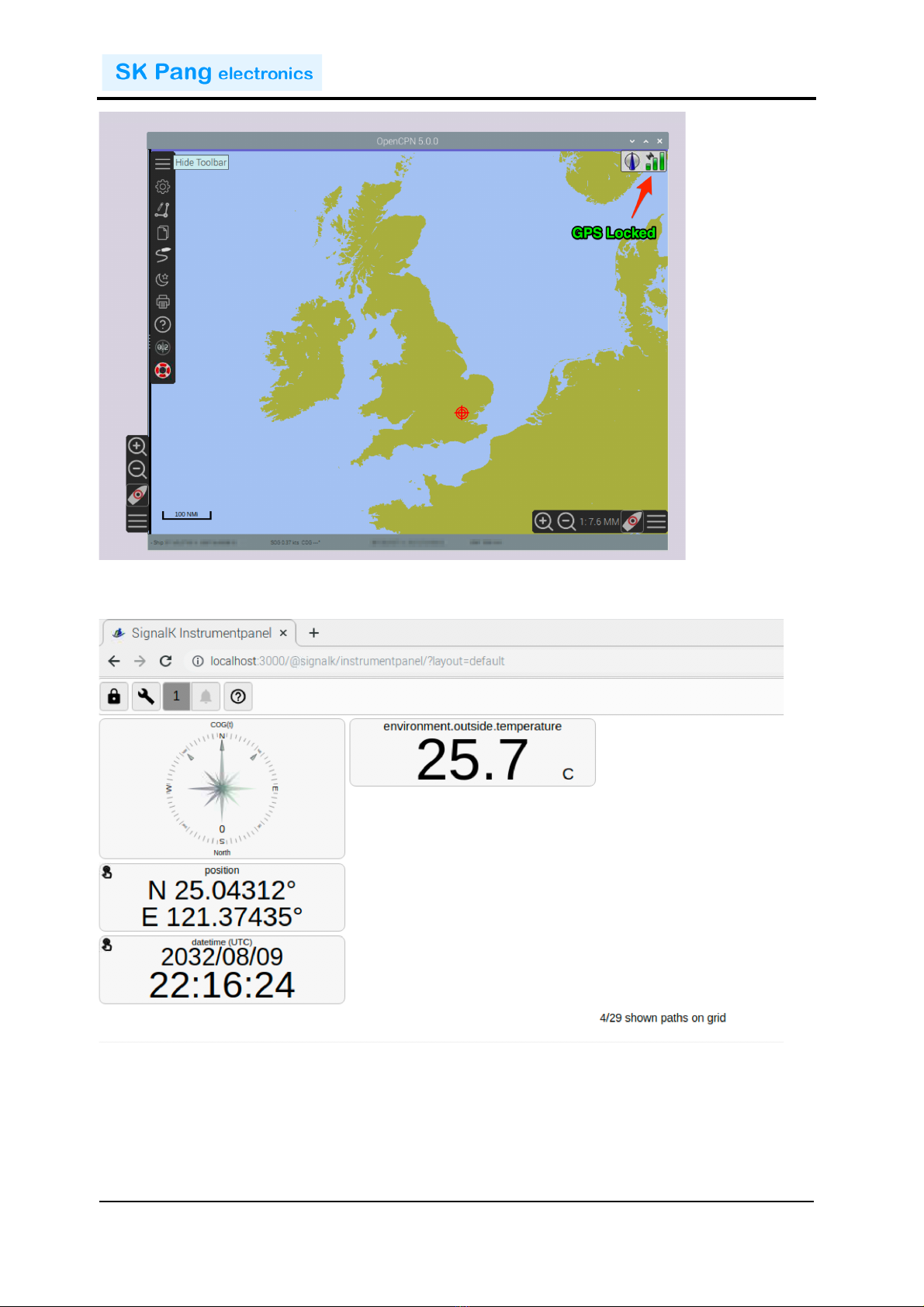Click the OpenCPN window maximize chevron

pos(646,141)
